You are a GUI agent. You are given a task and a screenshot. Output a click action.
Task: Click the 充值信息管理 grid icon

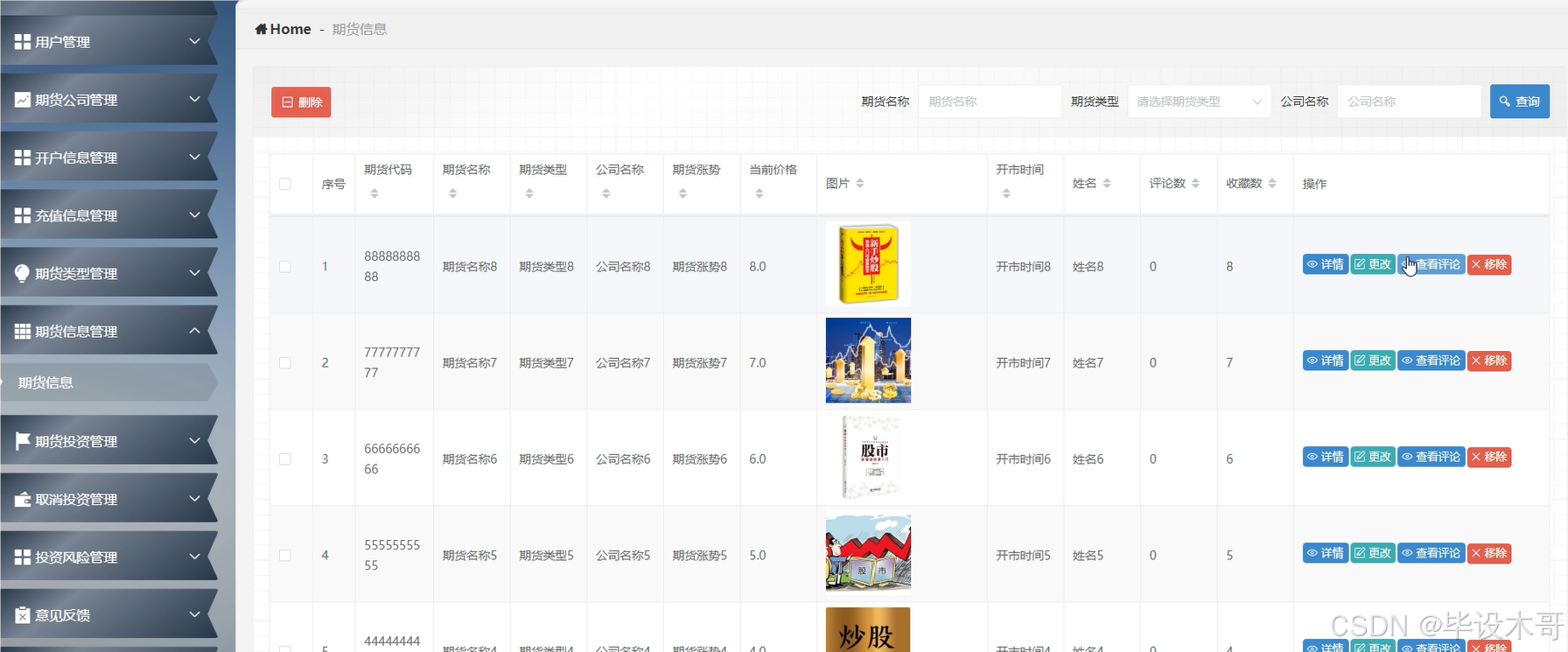pos(23,215)
